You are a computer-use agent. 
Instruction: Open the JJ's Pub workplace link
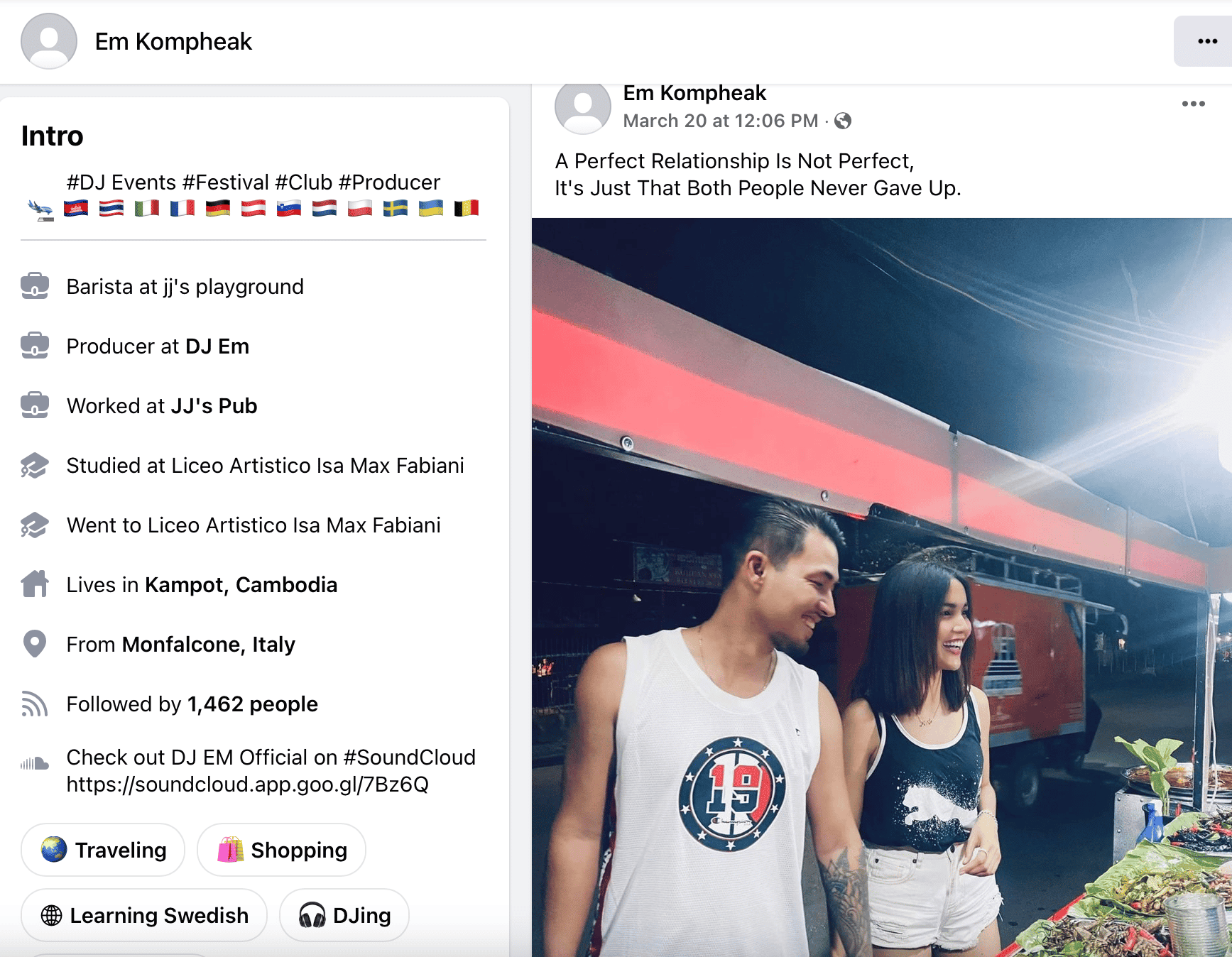[x=214, y=406]
